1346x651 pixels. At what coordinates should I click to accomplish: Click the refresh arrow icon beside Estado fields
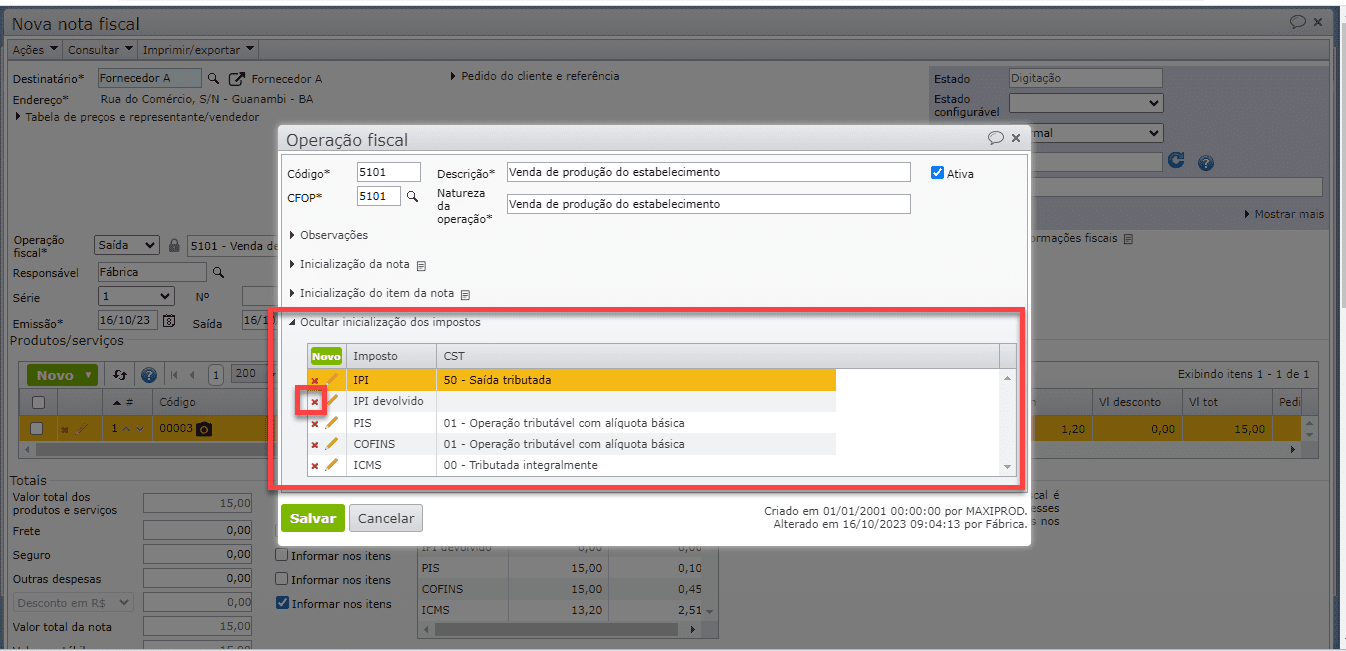(x=1177, y=161)
